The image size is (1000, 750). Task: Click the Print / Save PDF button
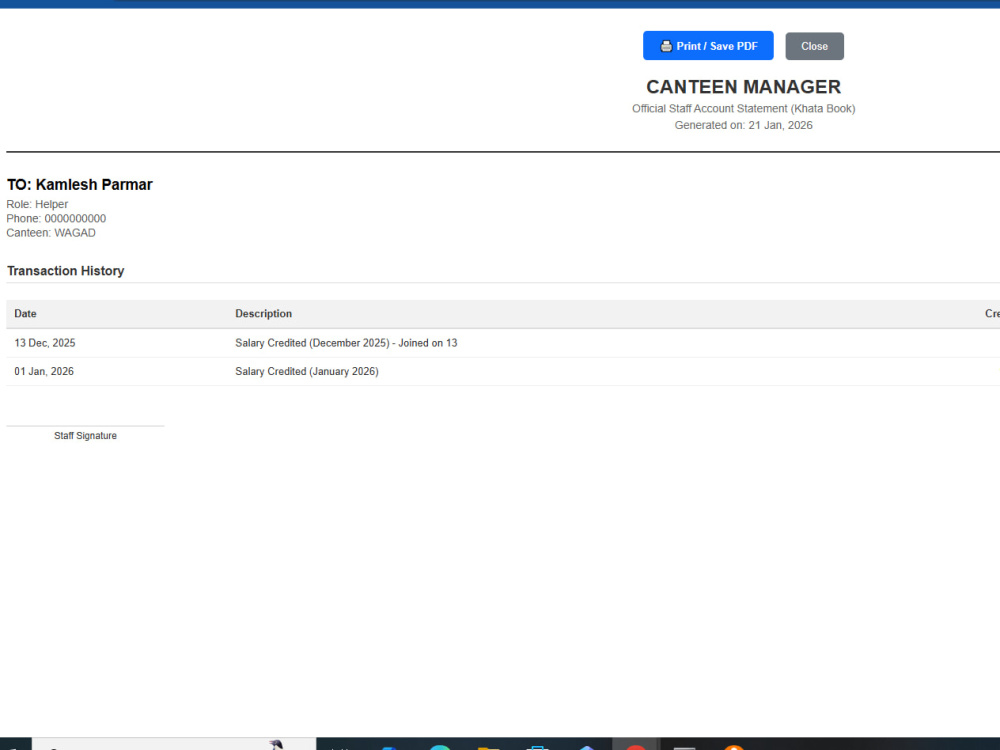(708, 46)
